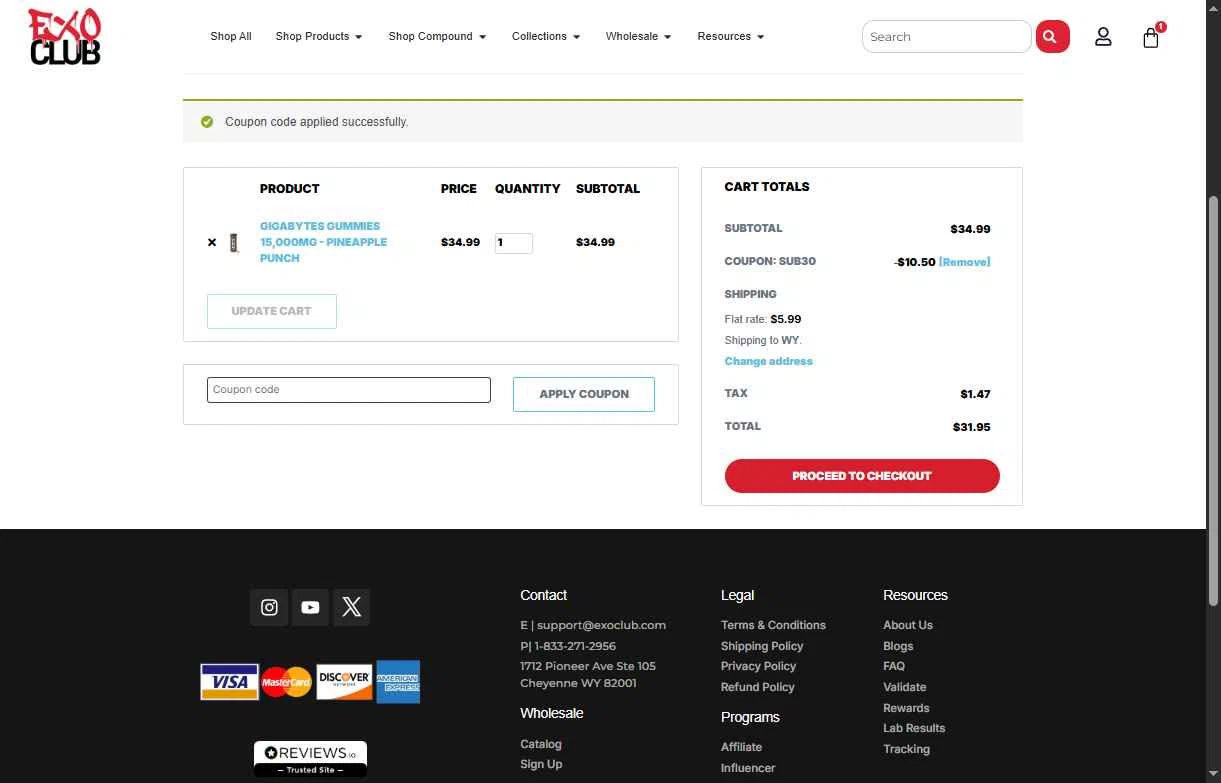
Task: Click the Discover card logo
Action: click(x=344, y=682)
